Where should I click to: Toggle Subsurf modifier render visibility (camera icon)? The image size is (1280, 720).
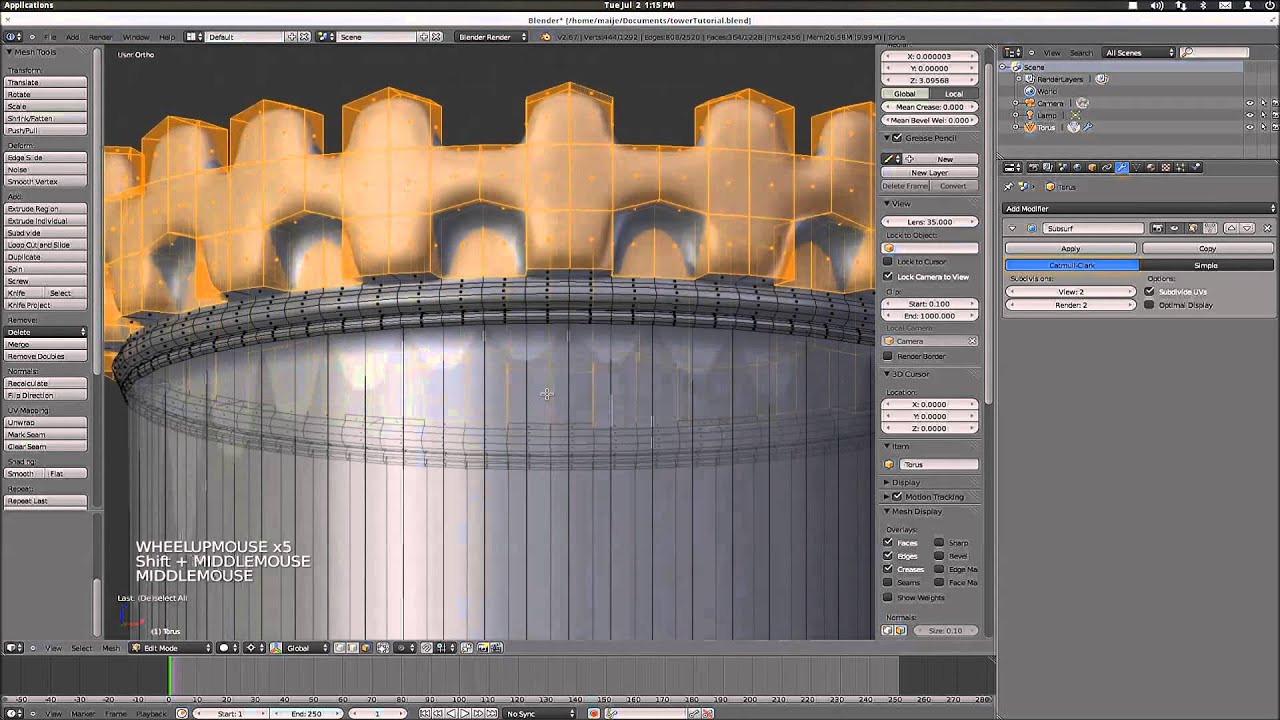1158,228
